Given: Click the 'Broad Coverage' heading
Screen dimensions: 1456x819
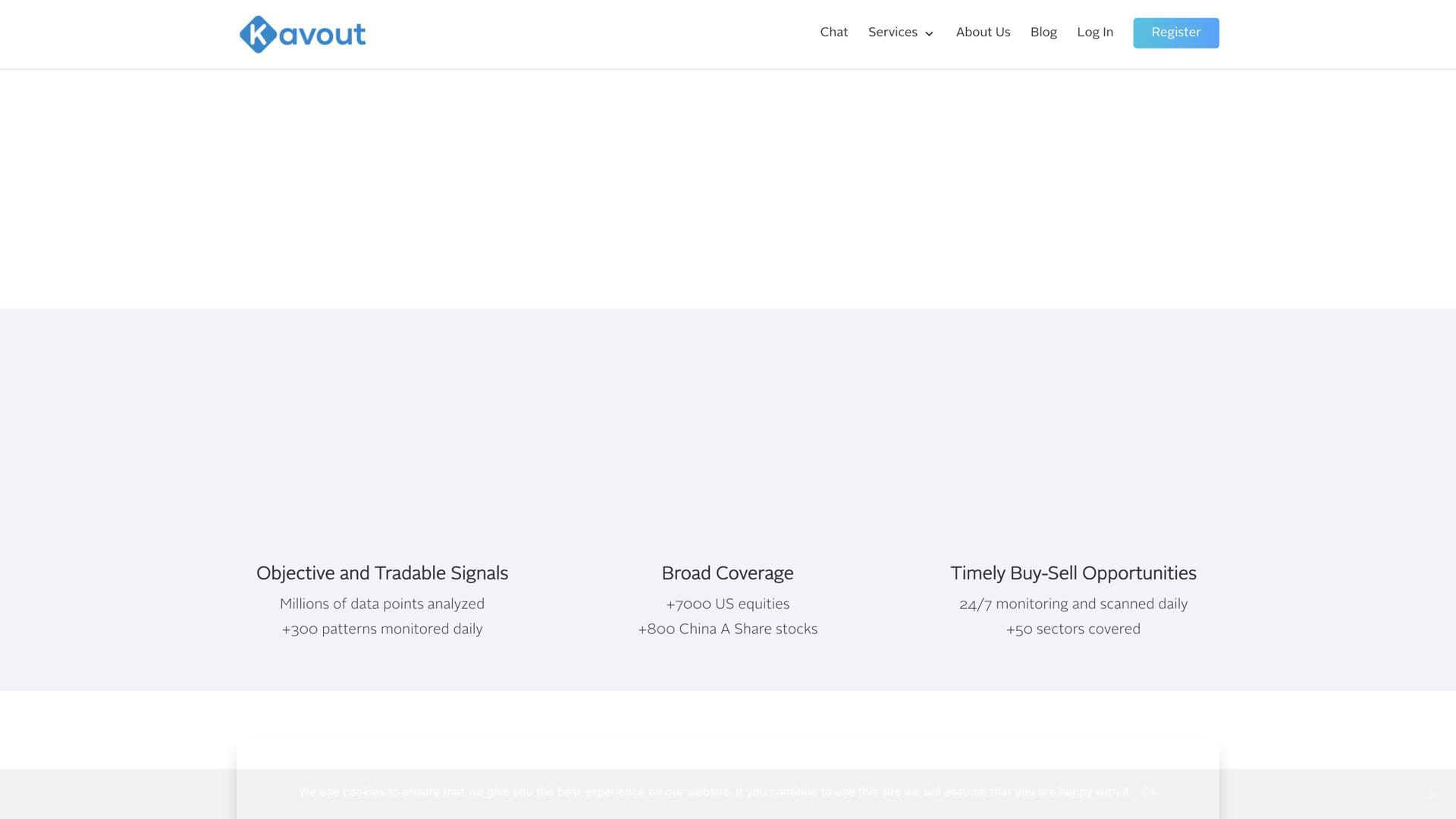Looking at the screenshot, I should pos(727,573).
